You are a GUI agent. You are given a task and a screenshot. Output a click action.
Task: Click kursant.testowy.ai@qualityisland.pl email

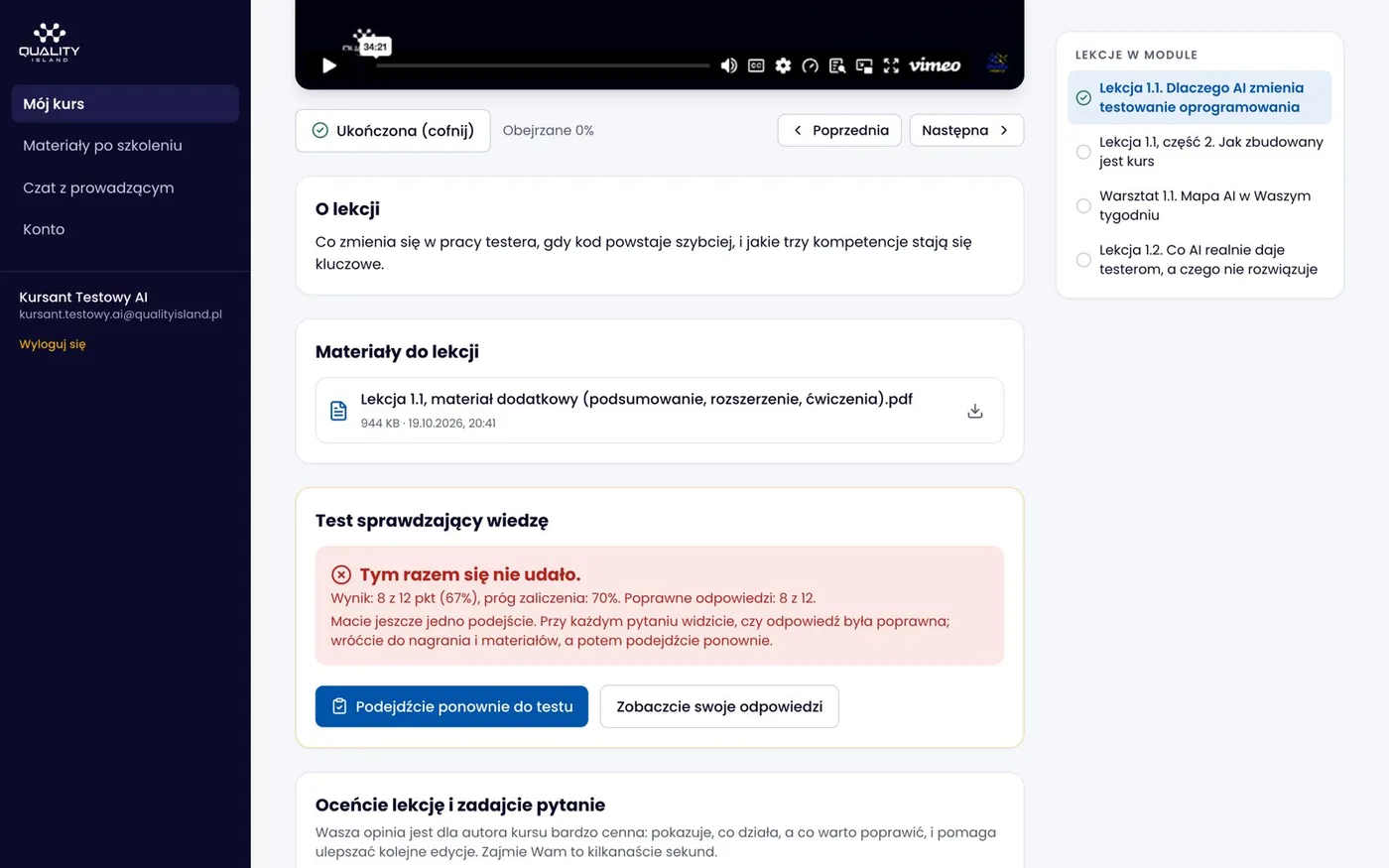(x=120, y=314)
